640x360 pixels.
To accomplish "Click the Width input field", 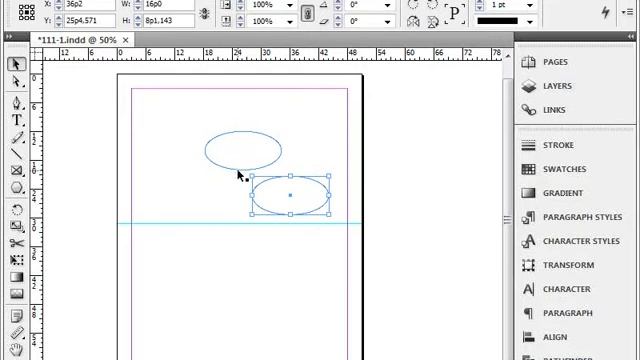I will pyautogui.click(x=169, y=5).
